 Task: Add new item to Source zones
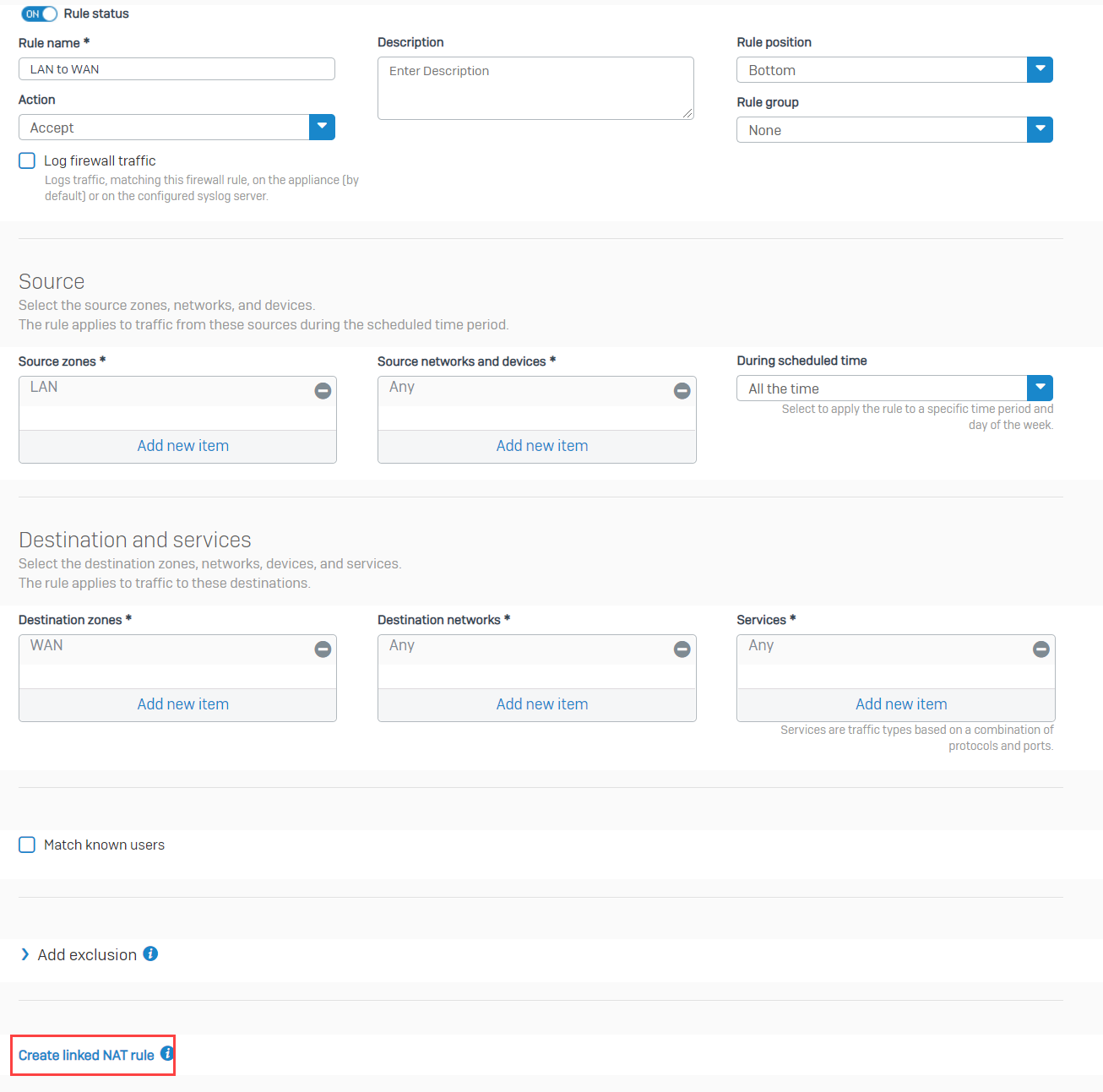[182, 446]
